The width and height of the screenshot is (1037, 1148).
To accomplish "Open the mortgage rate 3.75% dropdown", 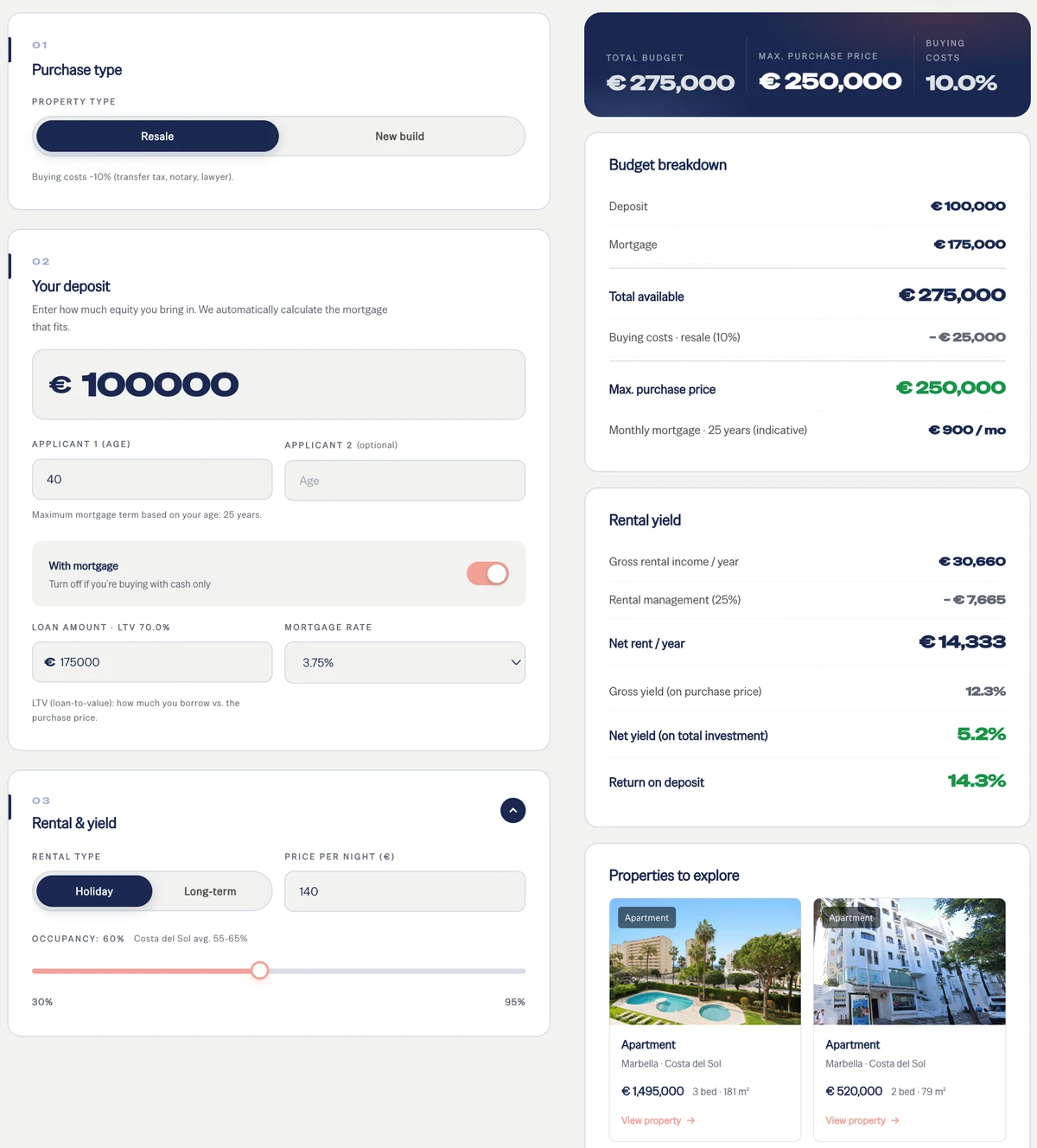I will (x=405, y=662).
